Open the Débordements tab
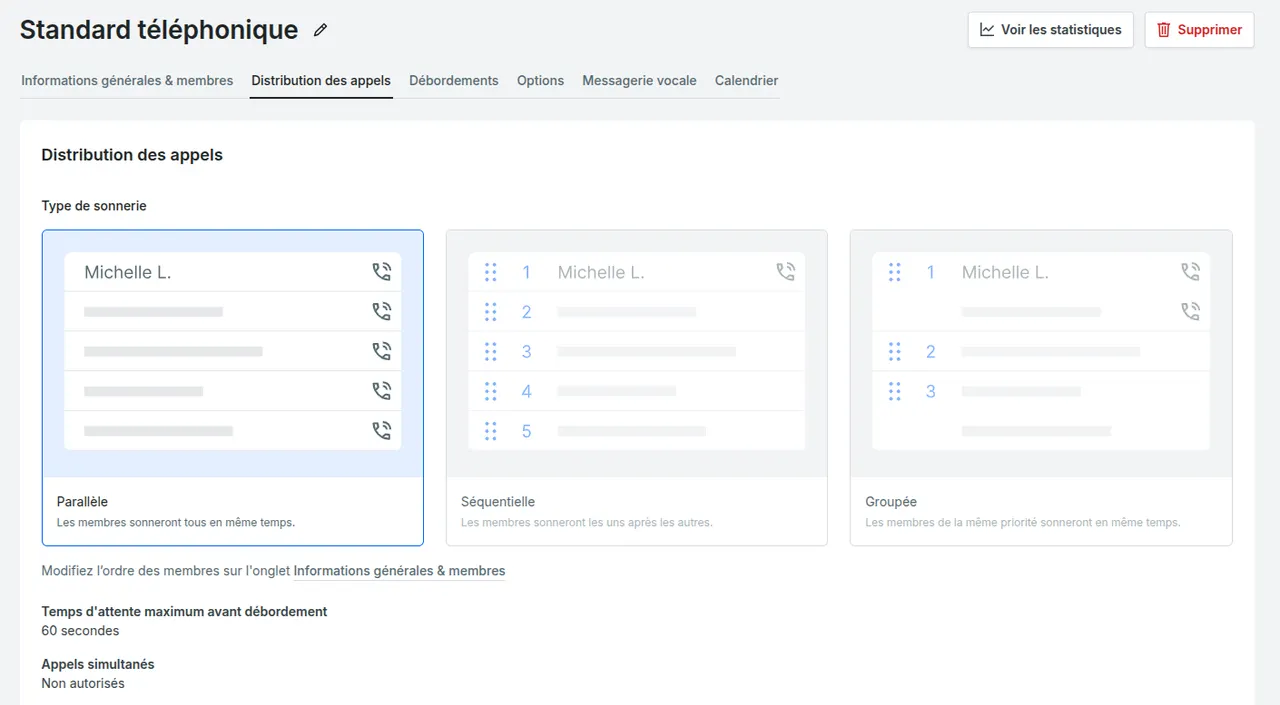 454,80
